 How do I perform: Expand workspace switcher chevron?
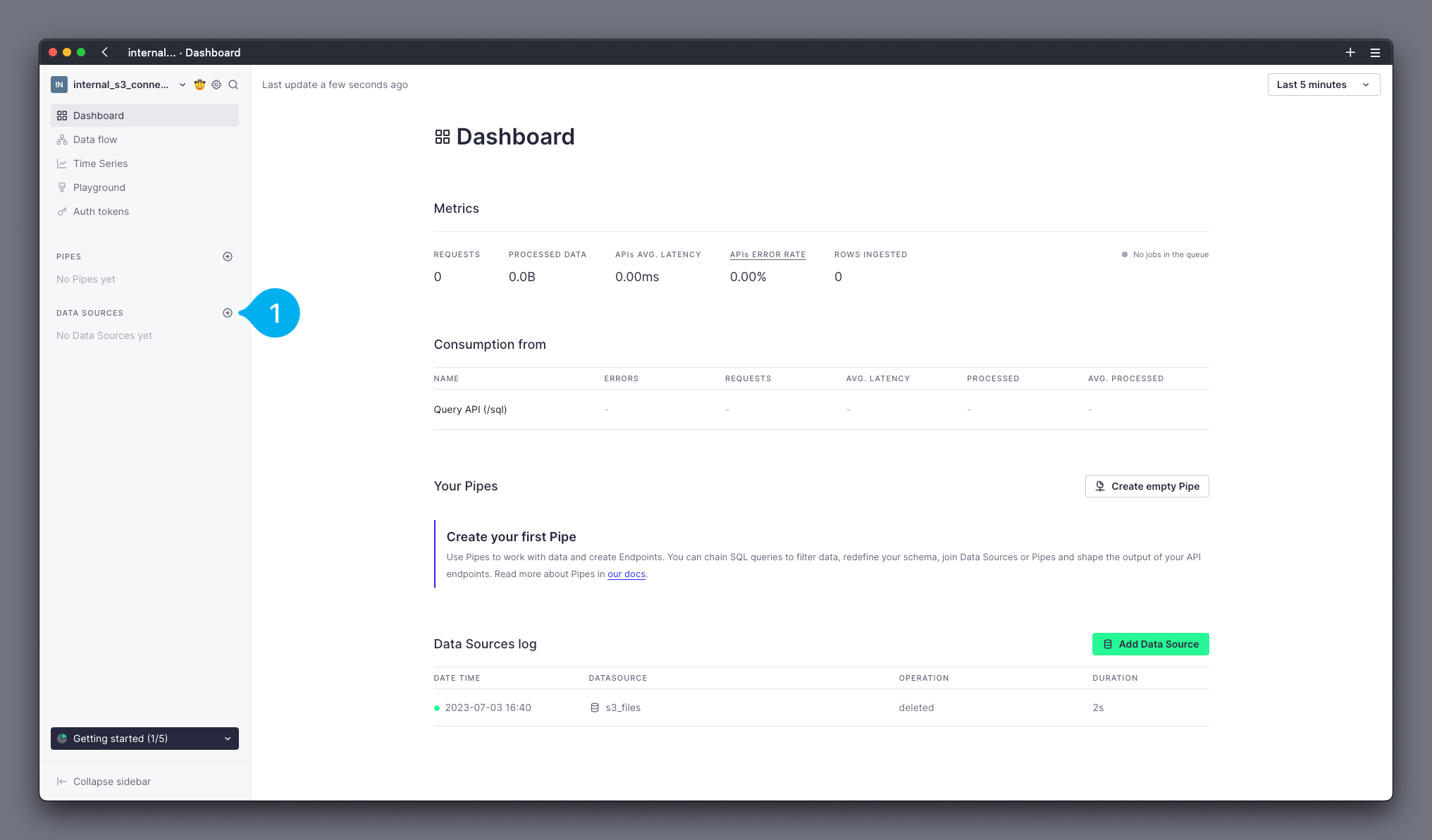[x=183, y=85]
